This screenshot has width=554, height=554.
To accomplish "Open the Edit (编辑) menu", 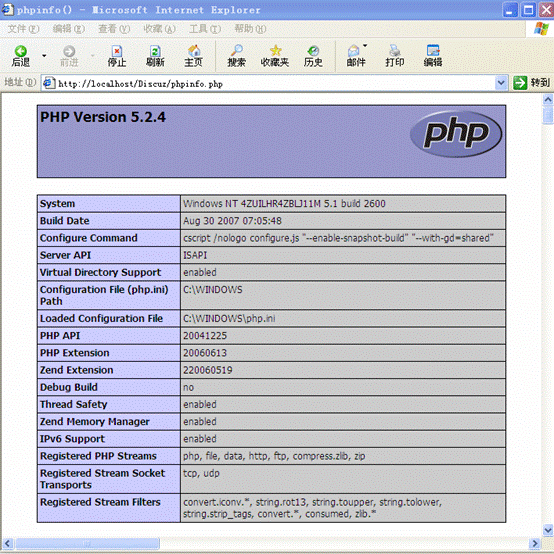I will tap(69, 29).
